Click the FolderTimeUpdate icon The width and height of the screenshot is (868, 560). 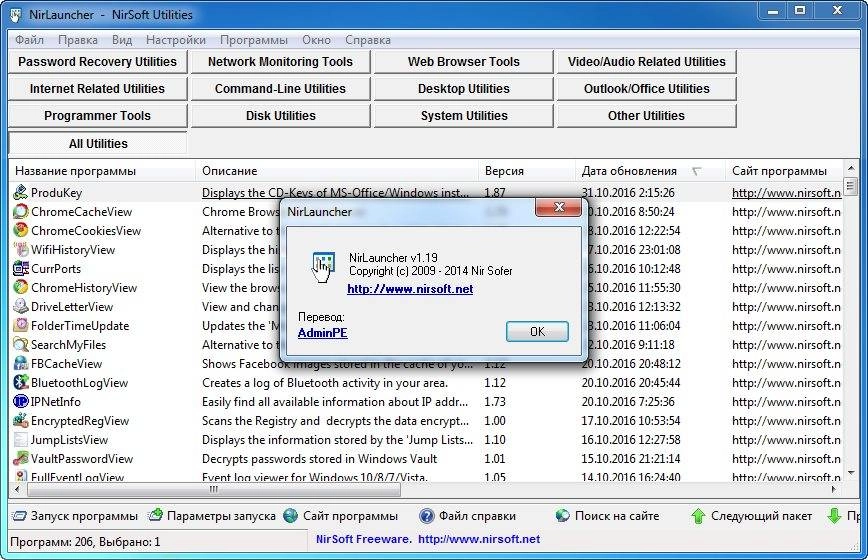pyautogui.click(x=20, y=325)
